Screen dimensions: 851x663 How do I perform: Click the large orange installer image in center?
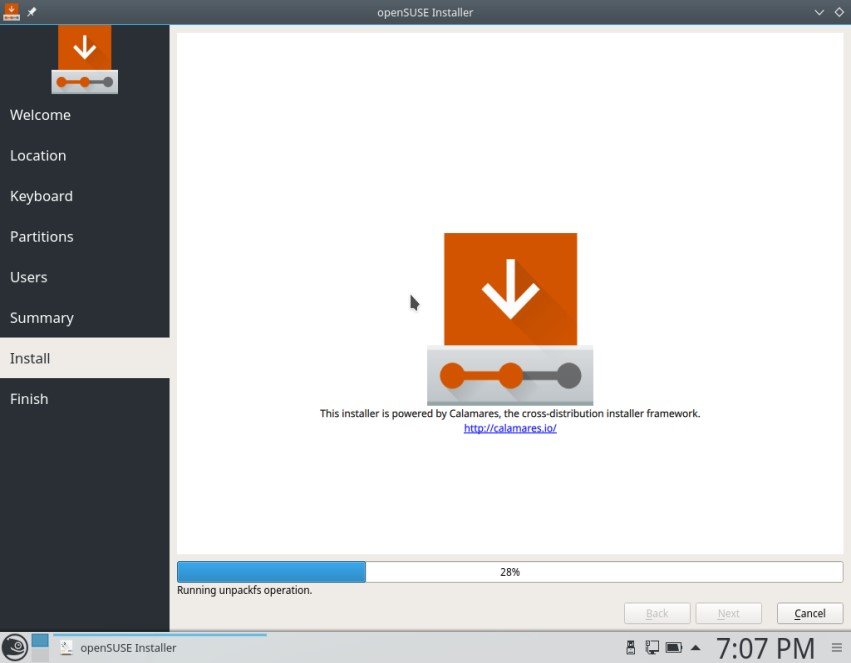click(x=510, y=319)
